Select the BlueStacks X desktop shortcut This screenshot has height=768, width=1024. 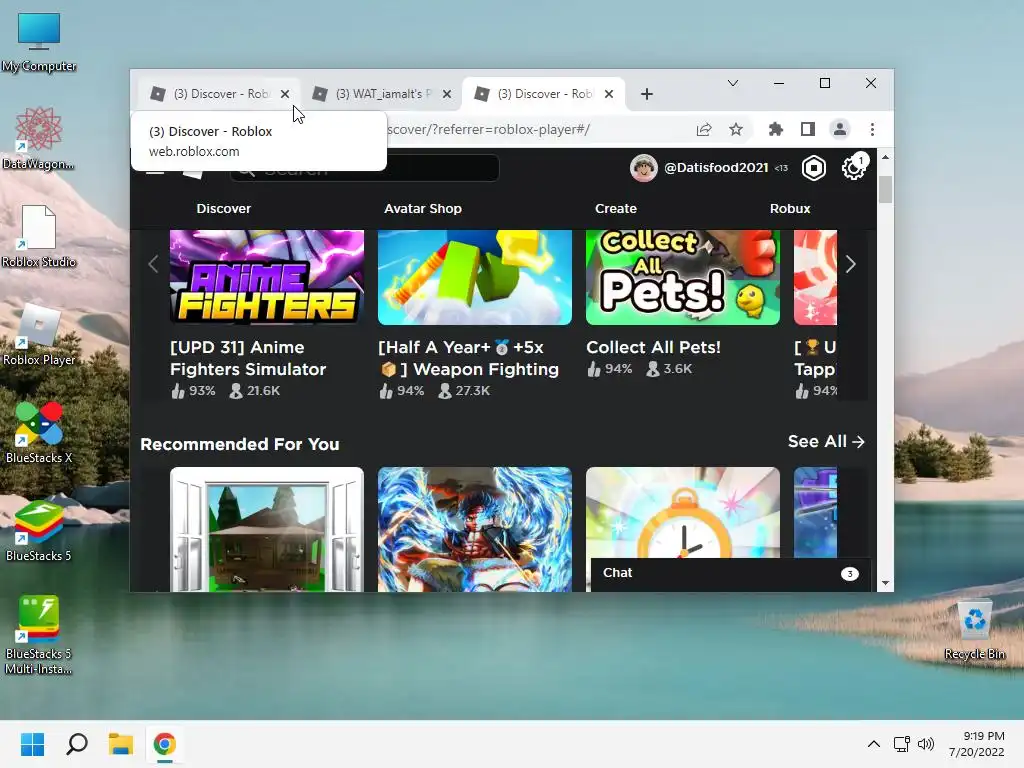[x=39, y=433]
